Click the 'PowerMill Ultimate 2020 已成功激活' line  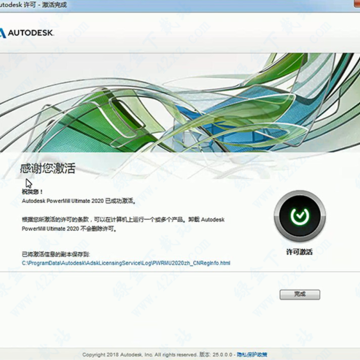78,201
